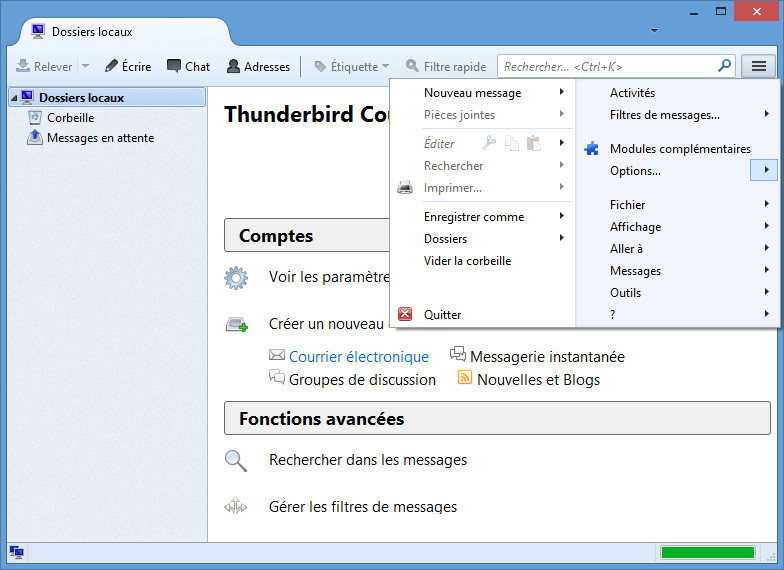Select Messages en attente folder
This screenshot has width=784, height=570.
click(x=100, y=138)
